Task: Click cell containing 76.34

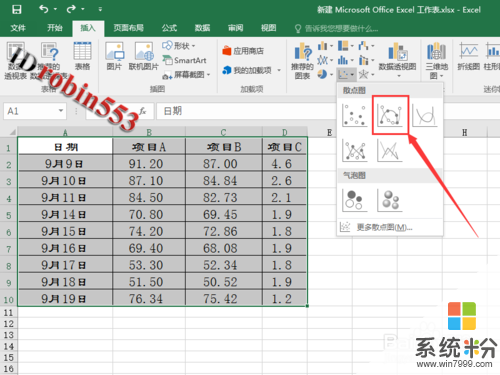Action: pyautogui.click(x=149, y=298)
